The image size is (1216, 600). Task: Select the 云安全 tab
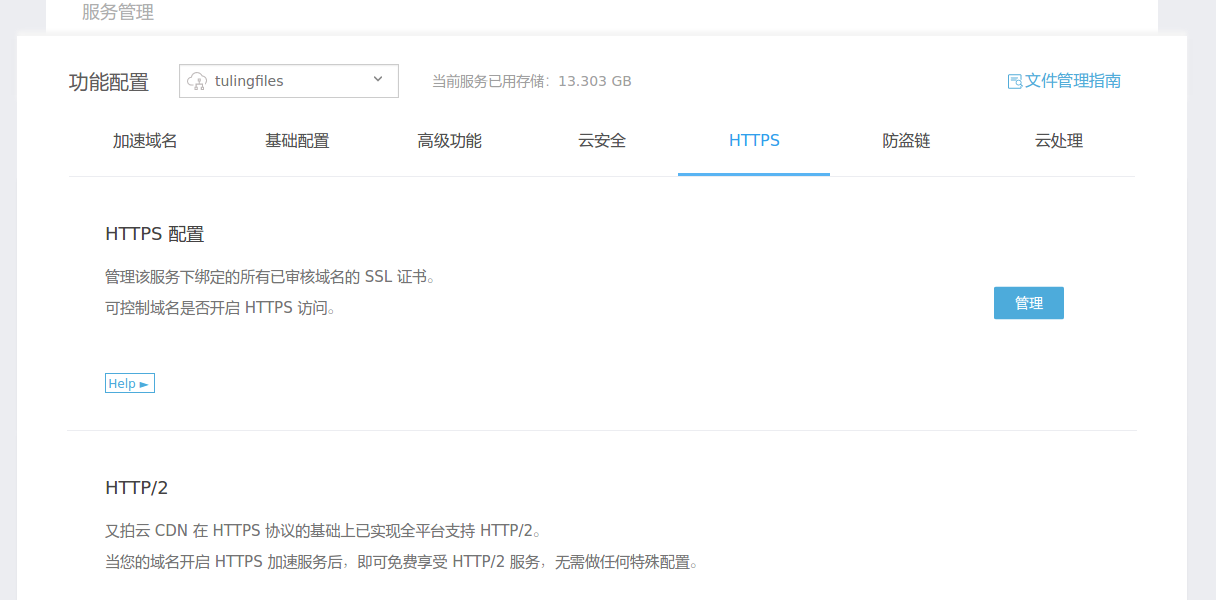coord(602,141)
